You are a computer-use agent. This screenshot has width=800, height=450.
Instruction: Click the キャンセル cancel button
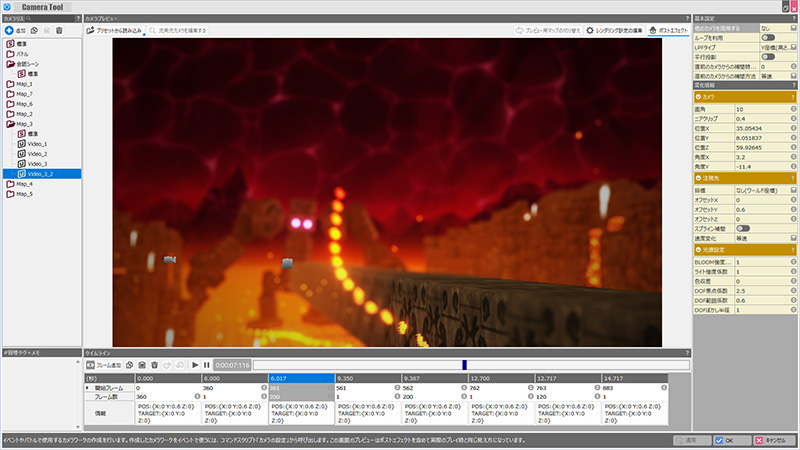click(770, 440)
